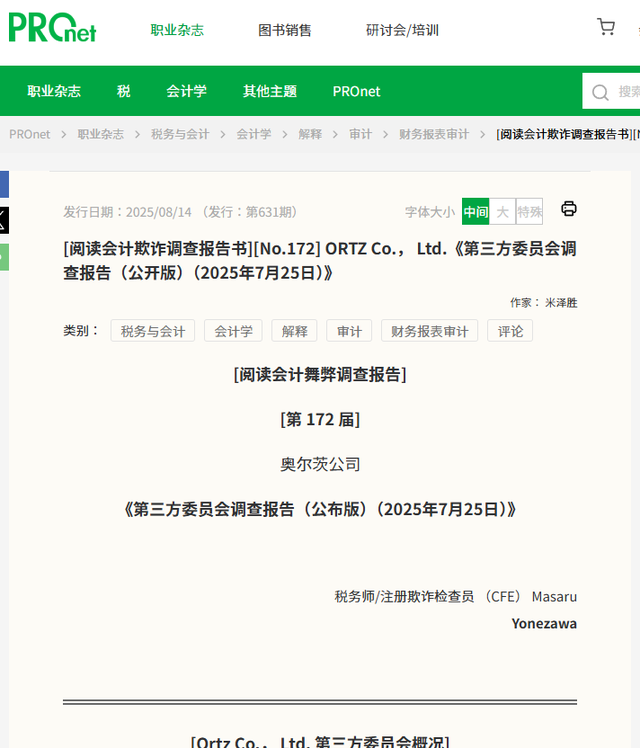Open the shopping cart
640x748 pixels.
point(606,27)
